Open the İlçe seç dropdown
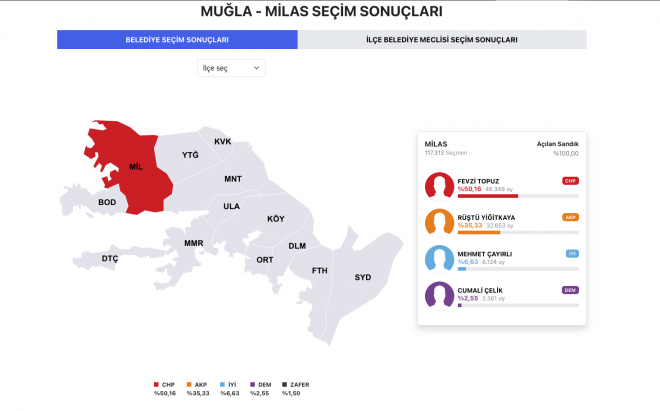 (231, 68)
